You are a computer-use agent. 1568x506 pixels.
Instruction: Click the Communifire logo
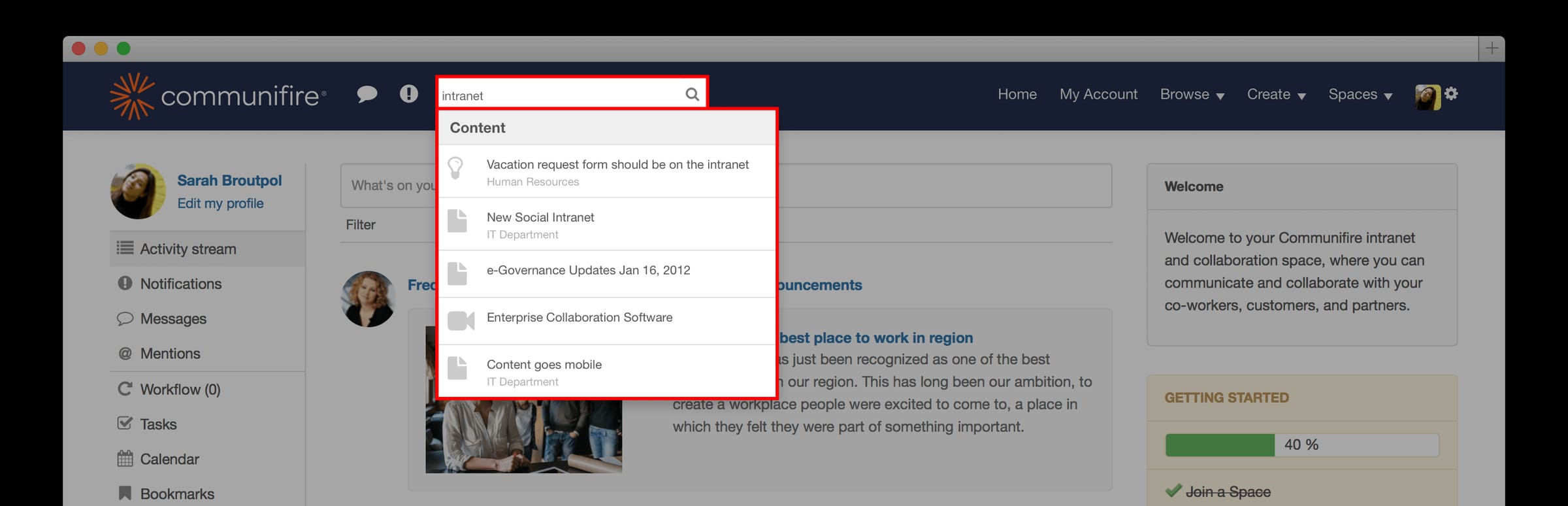(218, 96)
